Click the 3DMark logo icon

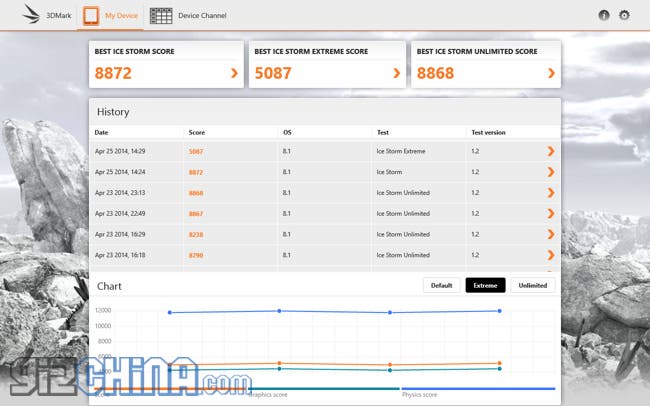(31, 14)
